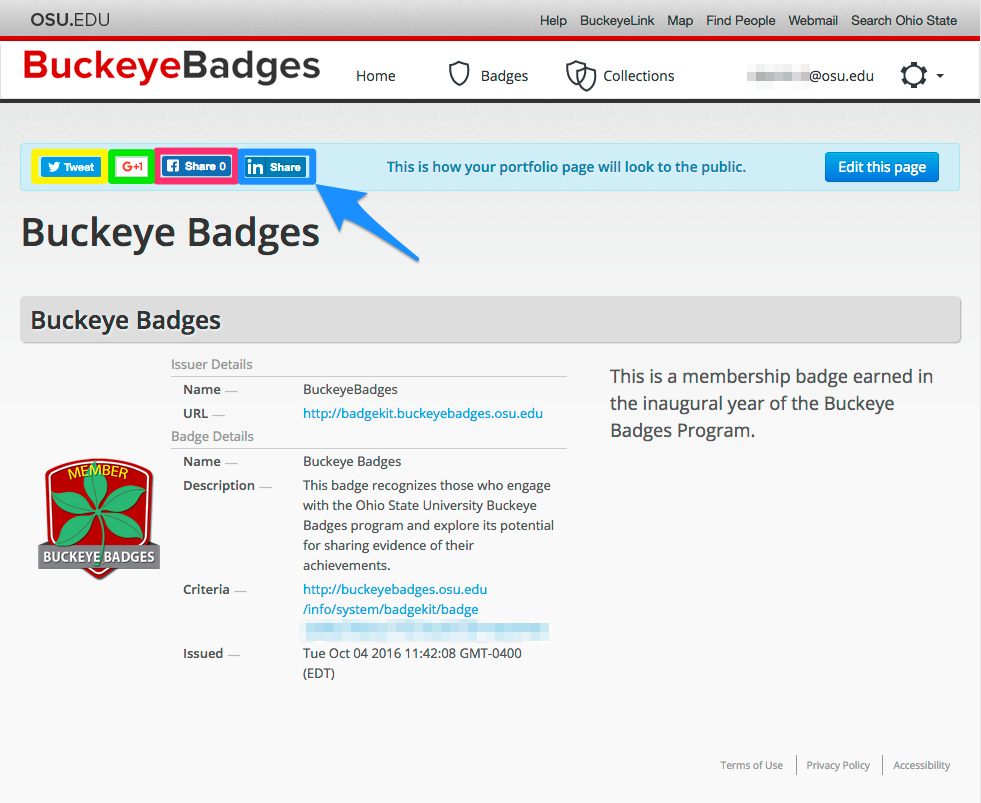
Task: Click the Buckeye Badges member badge image
Action: 99,518
